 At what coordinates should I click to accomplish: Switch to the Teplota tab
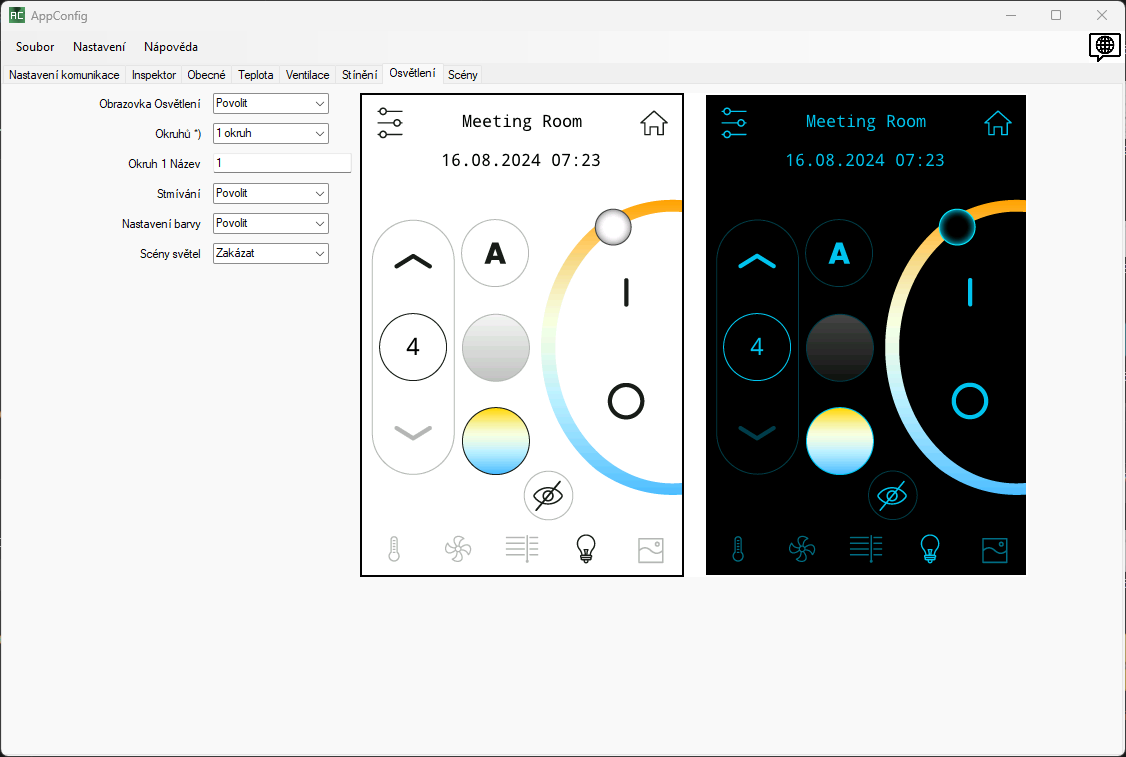256,75
